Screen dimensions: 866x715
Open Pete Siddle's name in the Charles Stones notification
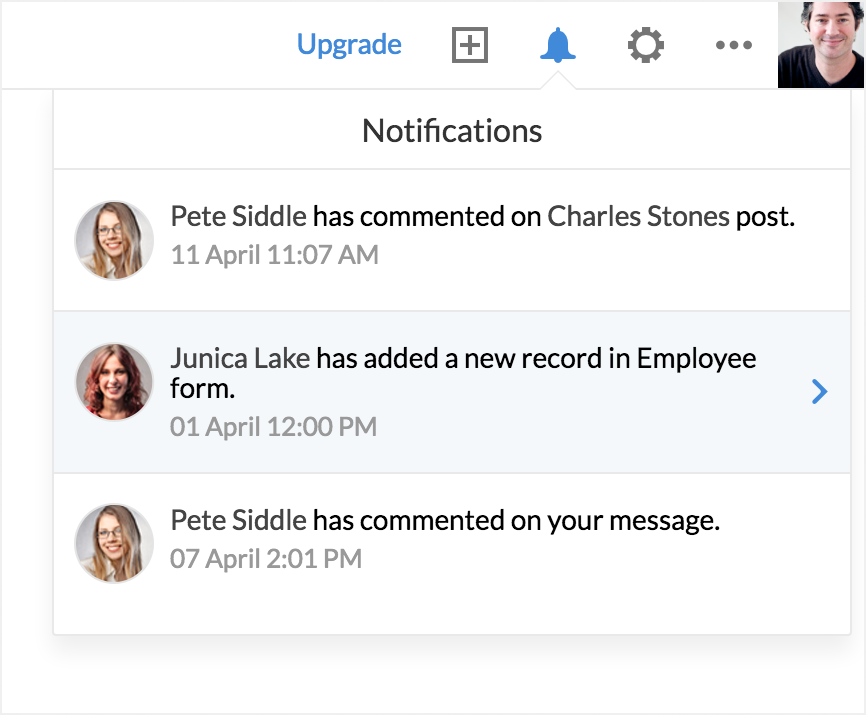pyautogui.click(x=238, y=217)
